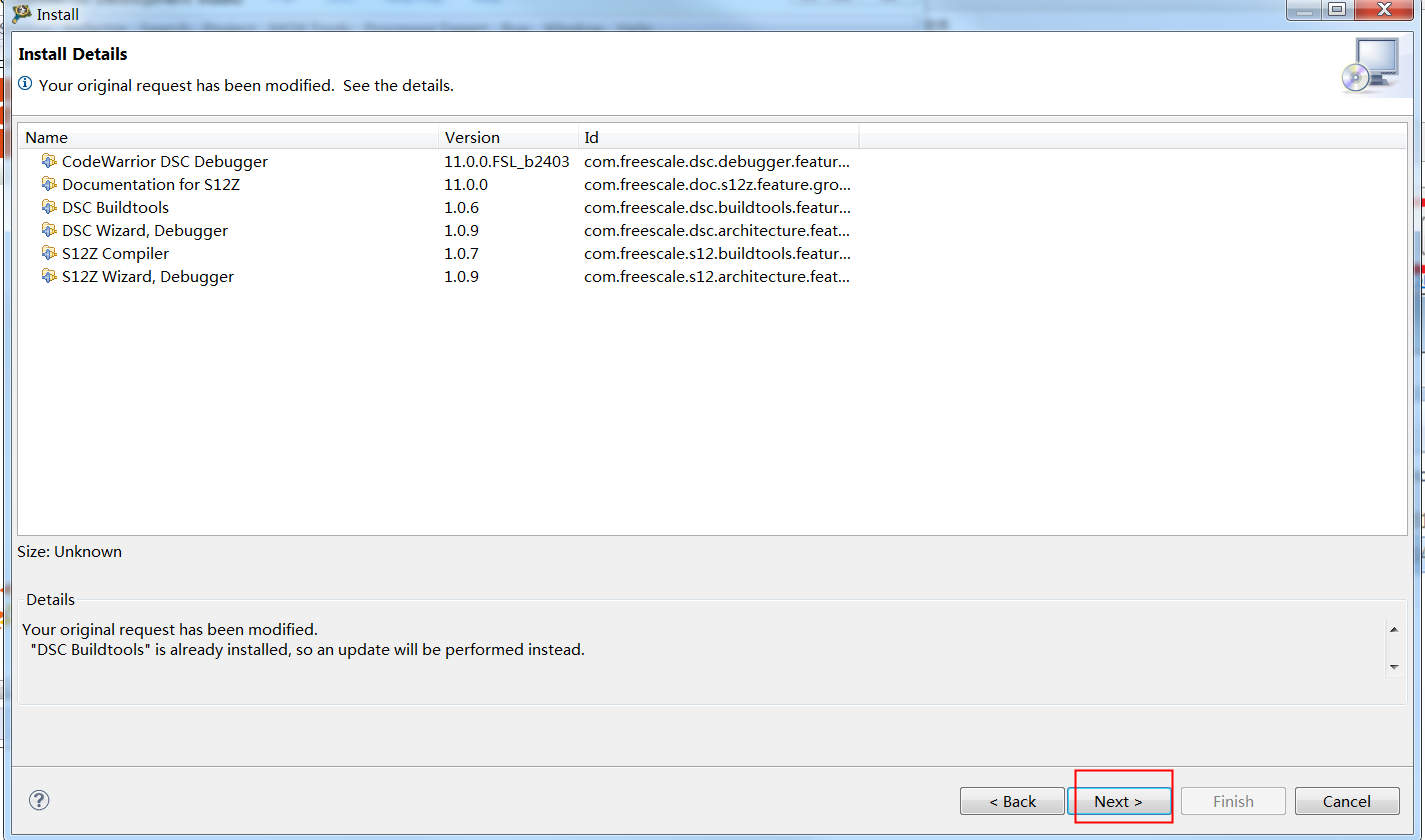The height and width of the screenshot is (840, 1425).
Task: Click the info icon beside the modified-request message
Action: click(x=26, y=85)
